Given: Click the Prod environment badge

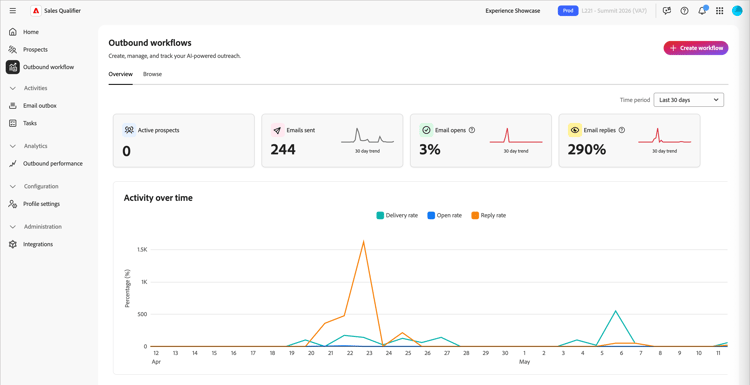Looking at the screenshot, I should pos(568,11).
